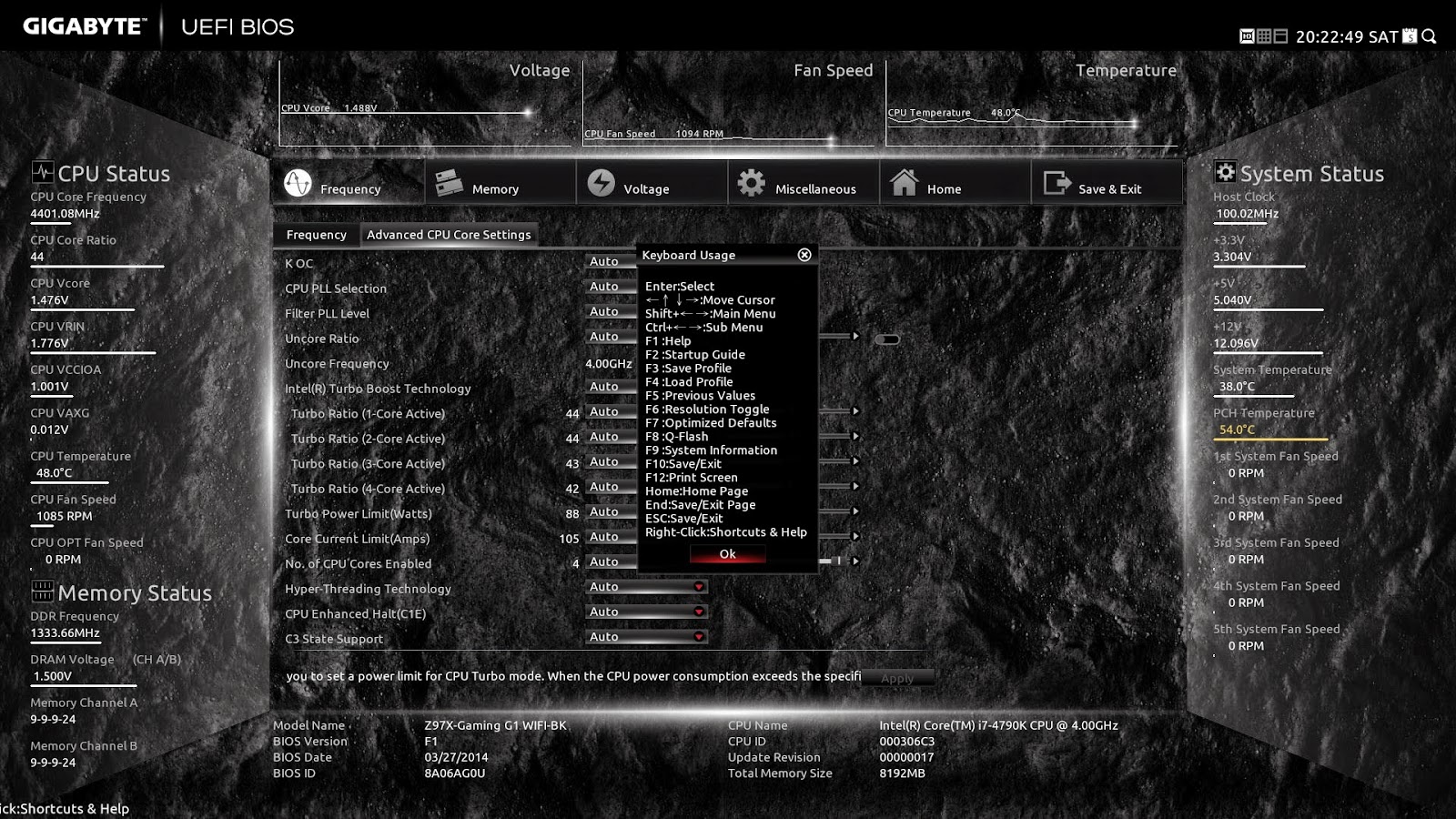The image size is (1456, 819).
Task: Open C3 State Support dropdown
Action: point(646,637)
